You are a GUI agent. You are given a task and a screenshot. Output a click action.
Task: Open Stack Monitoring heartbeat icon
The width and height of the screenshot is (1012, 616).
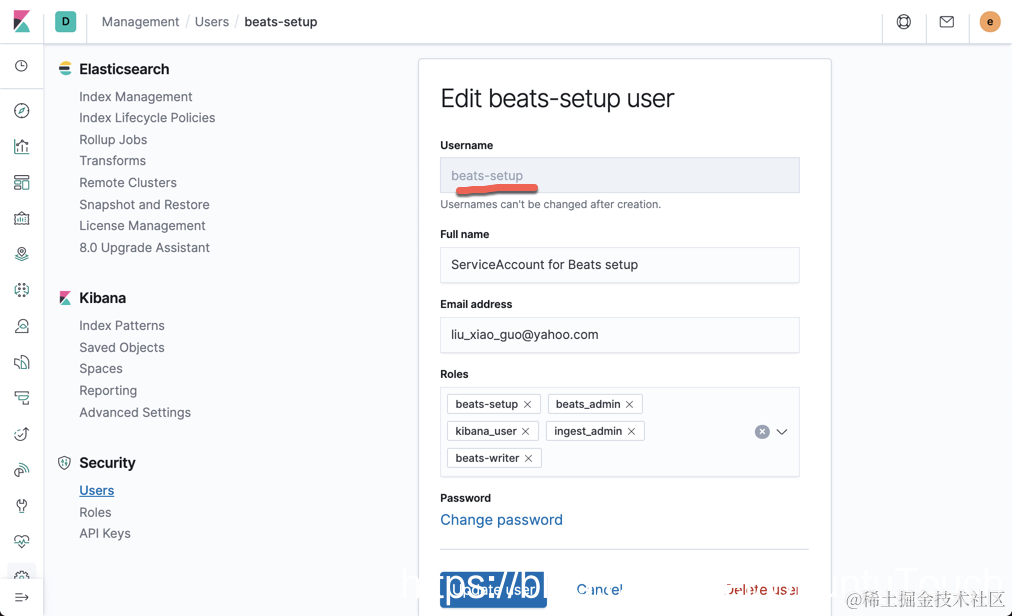tap(21, 541)
